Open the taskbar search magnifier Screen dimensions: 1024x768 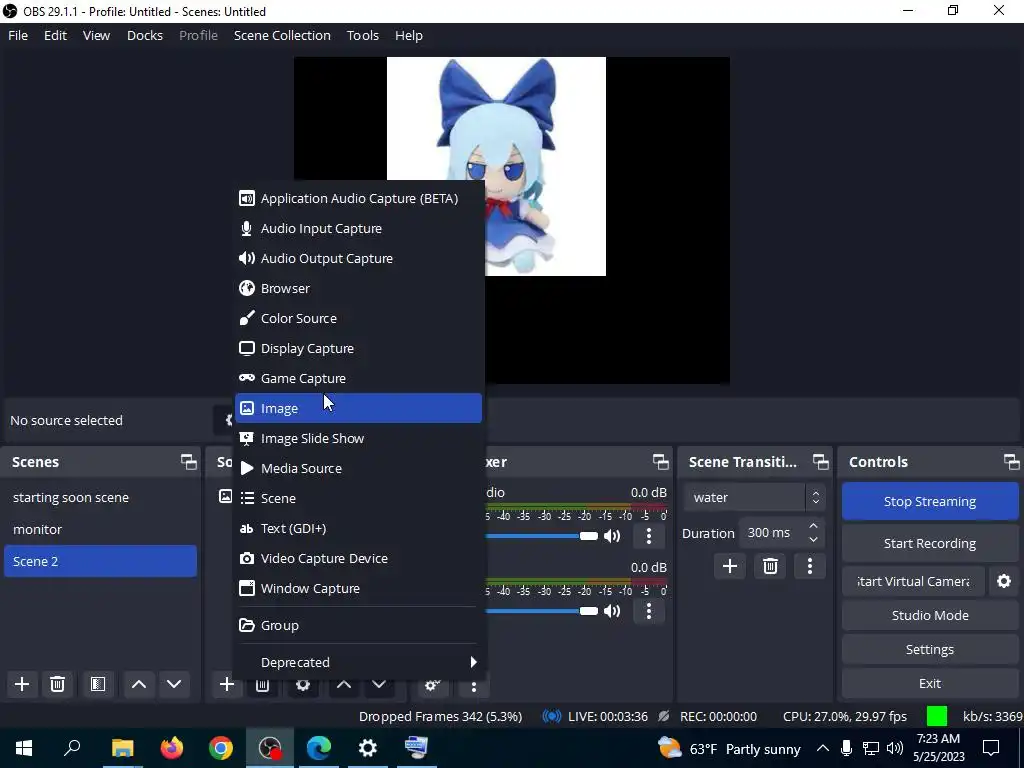tap(72, 747)
